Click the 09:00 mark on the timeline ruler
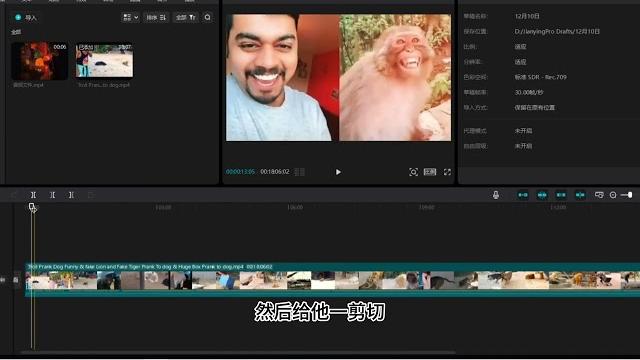640x360 pixels. 427,207
